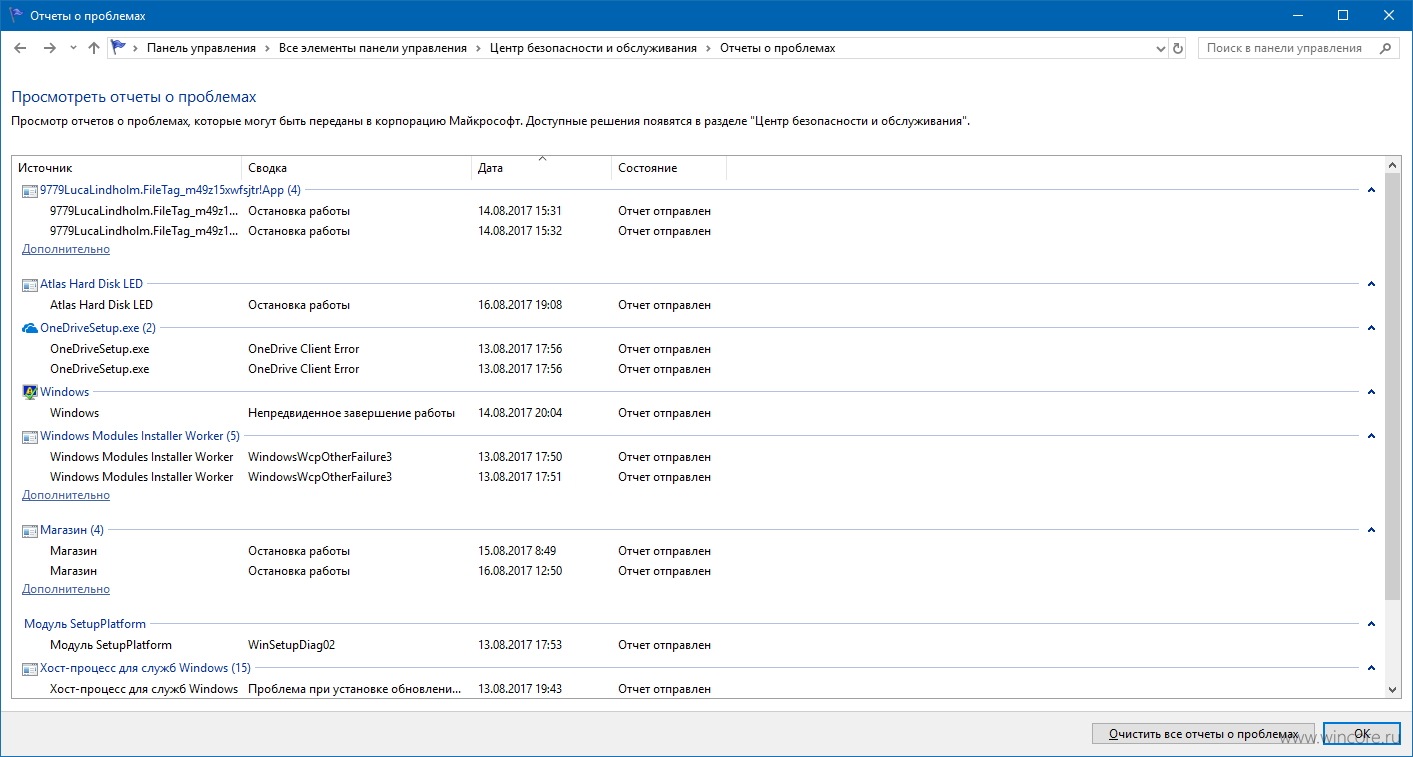Open the "Панель управления" breadcrumb
1413x757 pixels.
click(x=201, y=48)
